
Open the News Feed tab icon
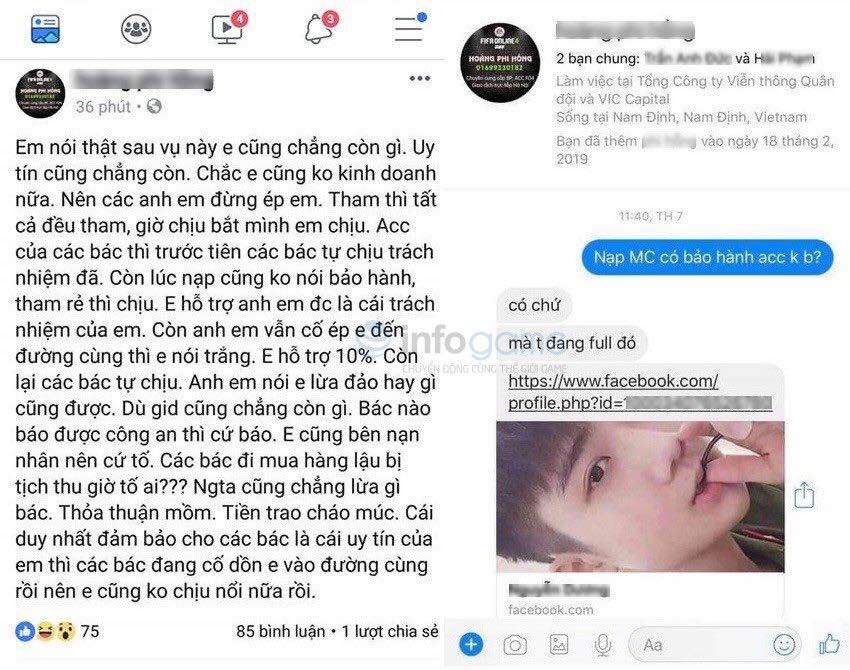pyautogui.click(x=46, y=29)
